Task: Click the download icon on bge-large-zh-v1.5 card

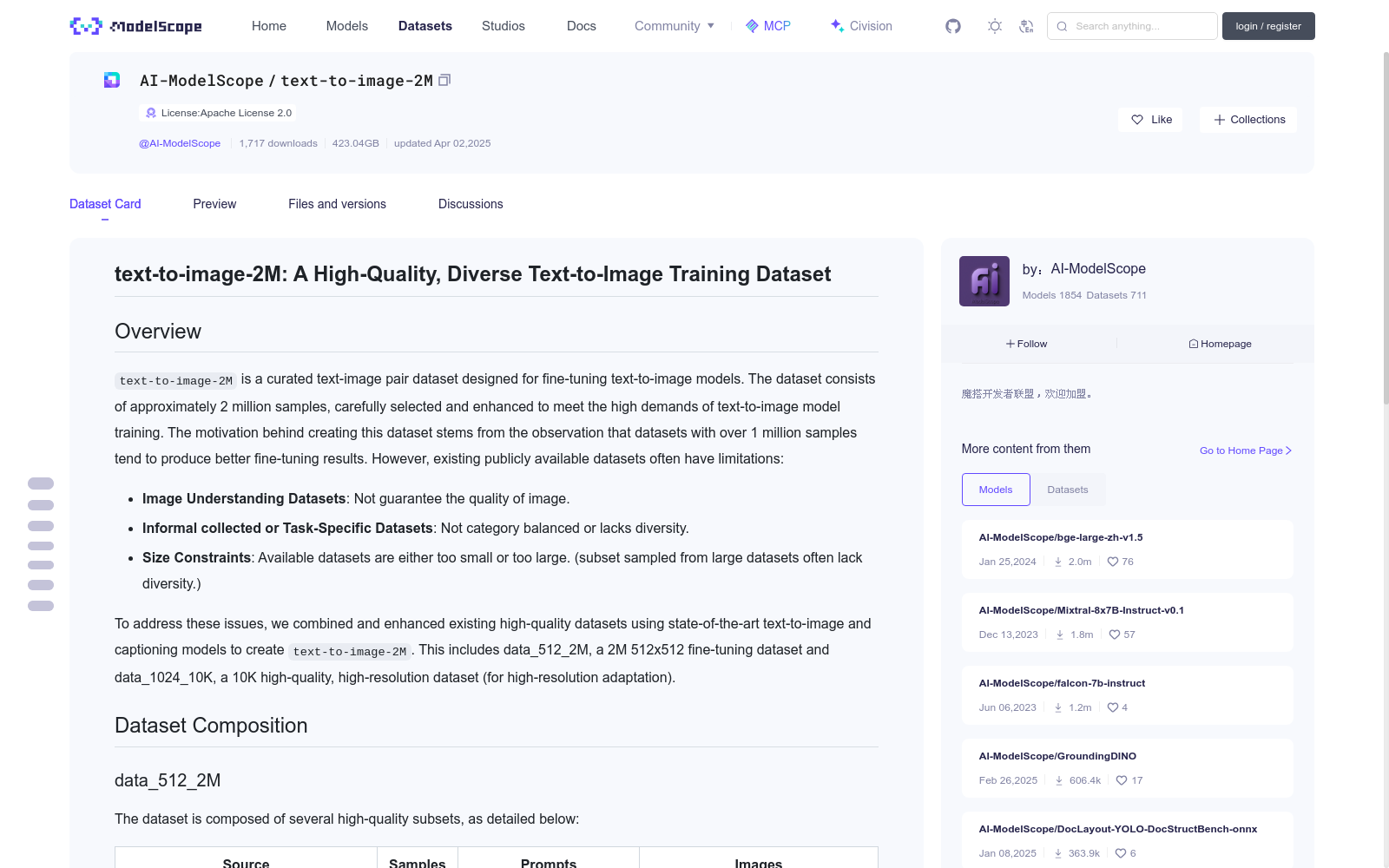Action: tap(1058, 562)
